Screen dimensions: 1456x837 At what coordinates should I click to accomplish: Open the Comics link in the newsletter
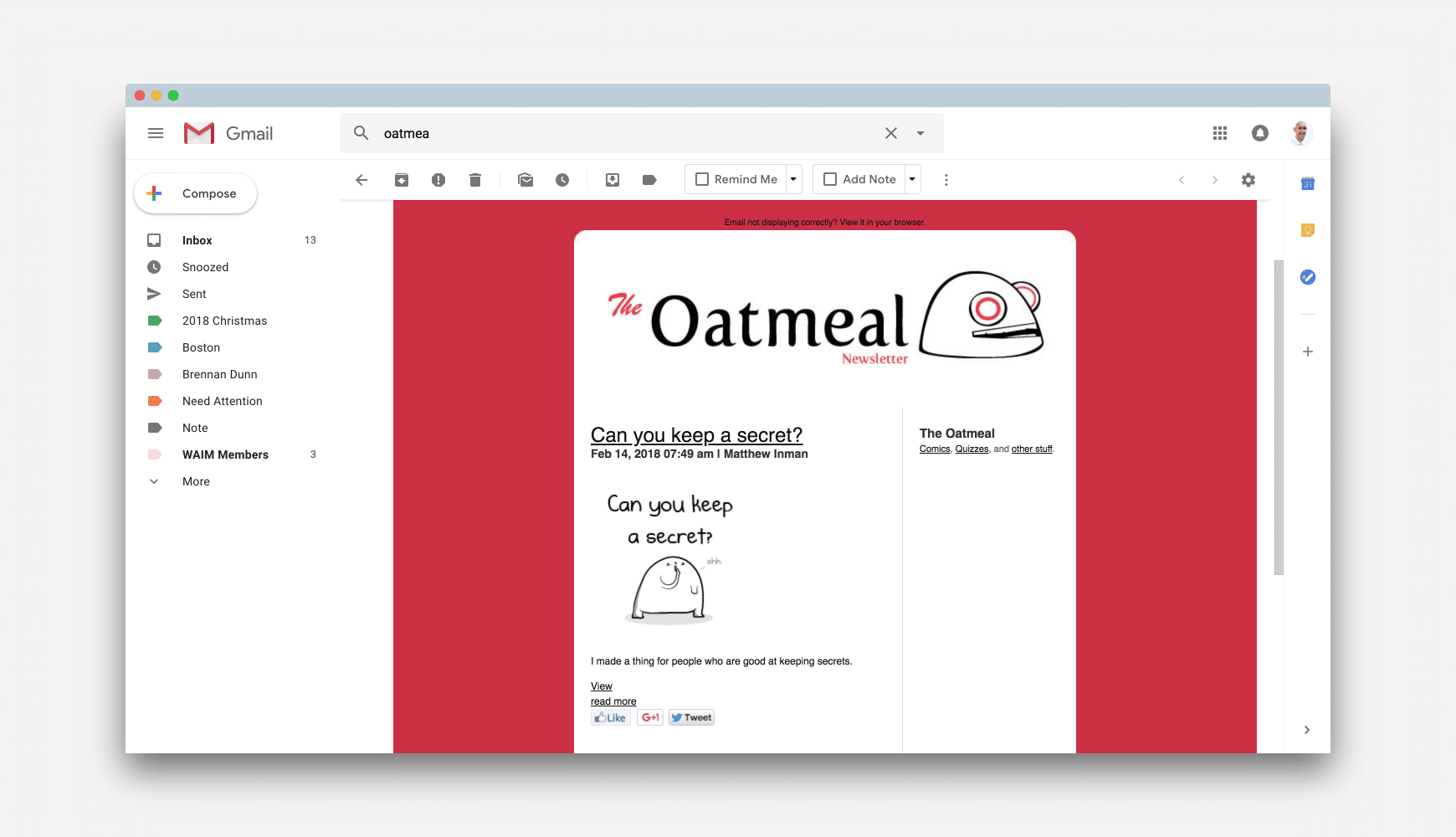pyautogui.click(x=934, y=449)
